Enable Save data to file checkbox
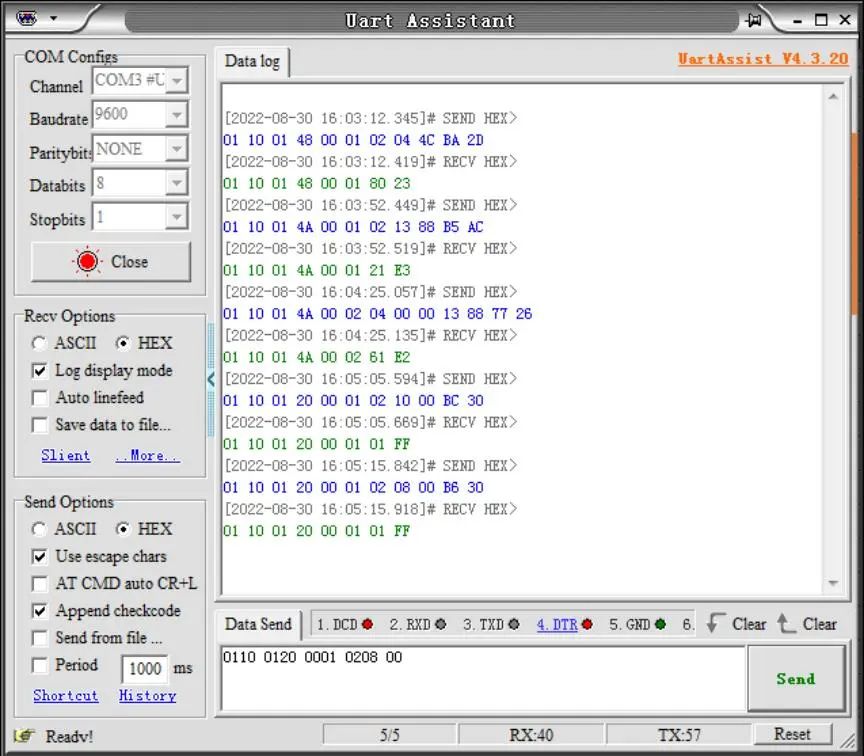The image size is (864, 756). (x=40, y=425)
